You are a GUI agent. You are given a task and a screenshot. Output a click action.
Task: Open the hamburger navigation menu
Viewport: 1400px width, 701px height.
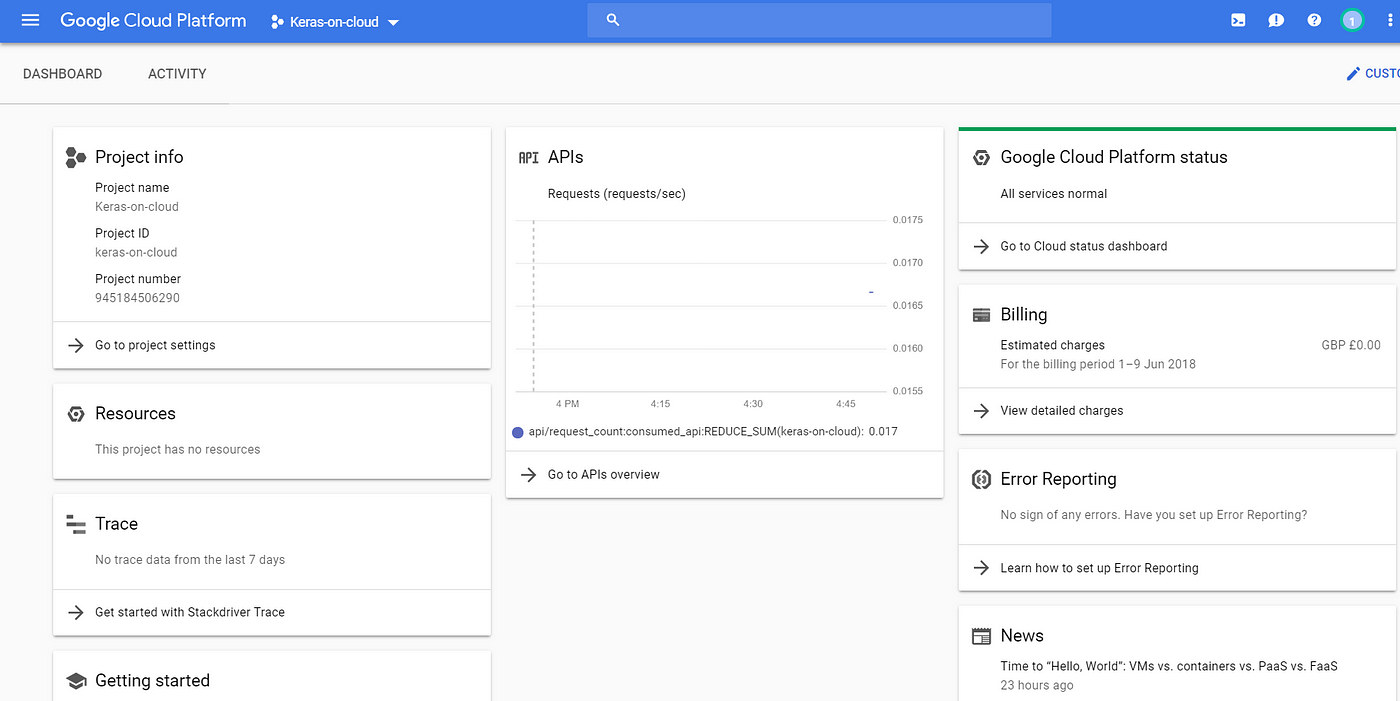click(x=30, y=20)
